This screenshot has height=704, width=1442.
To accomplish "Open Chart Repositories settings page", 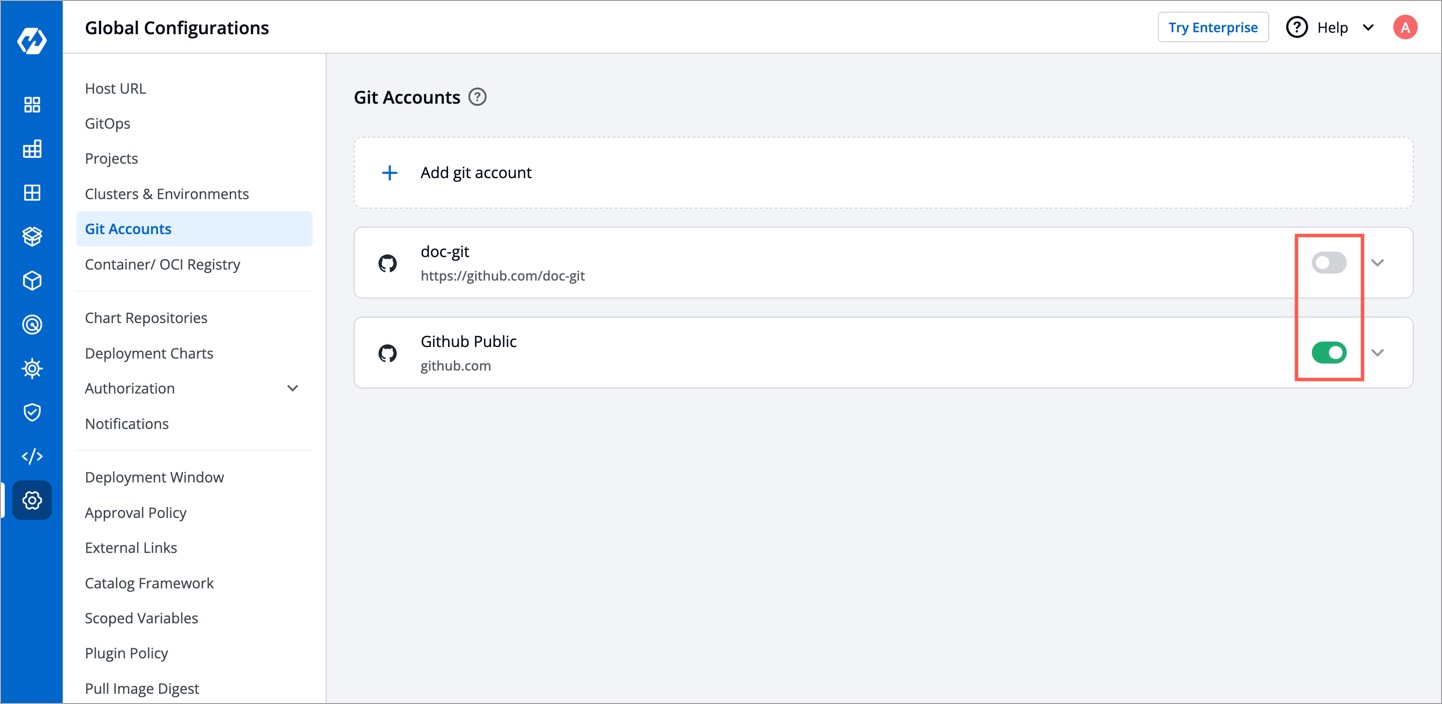I will pyautogui.click(x=146, y=318).
